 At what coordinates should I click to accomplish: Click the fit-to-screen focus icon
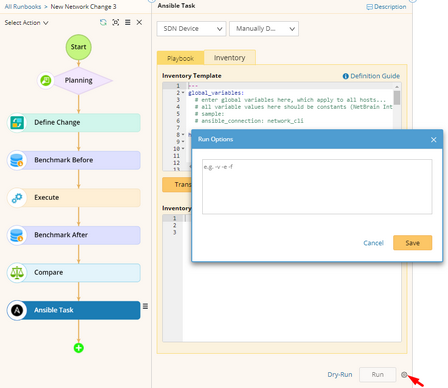pyautogui.click(x=116, y=22)
